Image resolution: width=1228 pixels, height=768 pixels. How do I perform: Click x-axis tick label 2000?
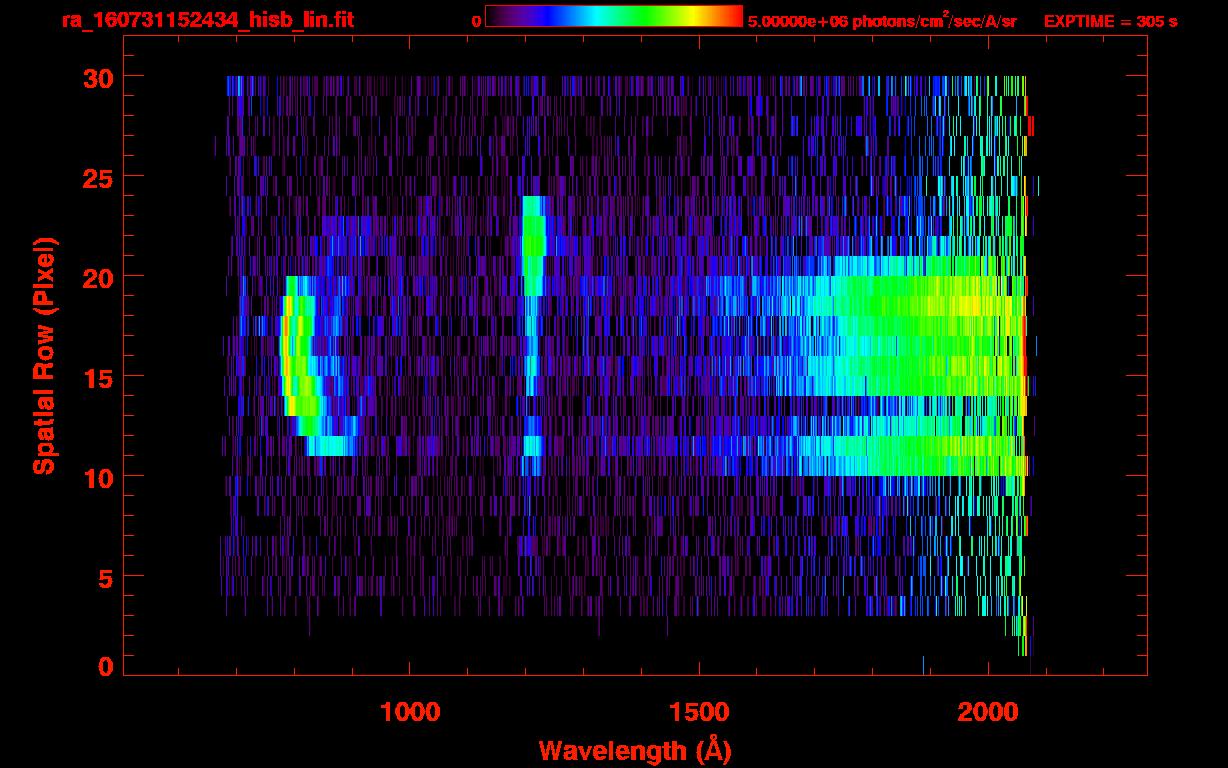988,712
